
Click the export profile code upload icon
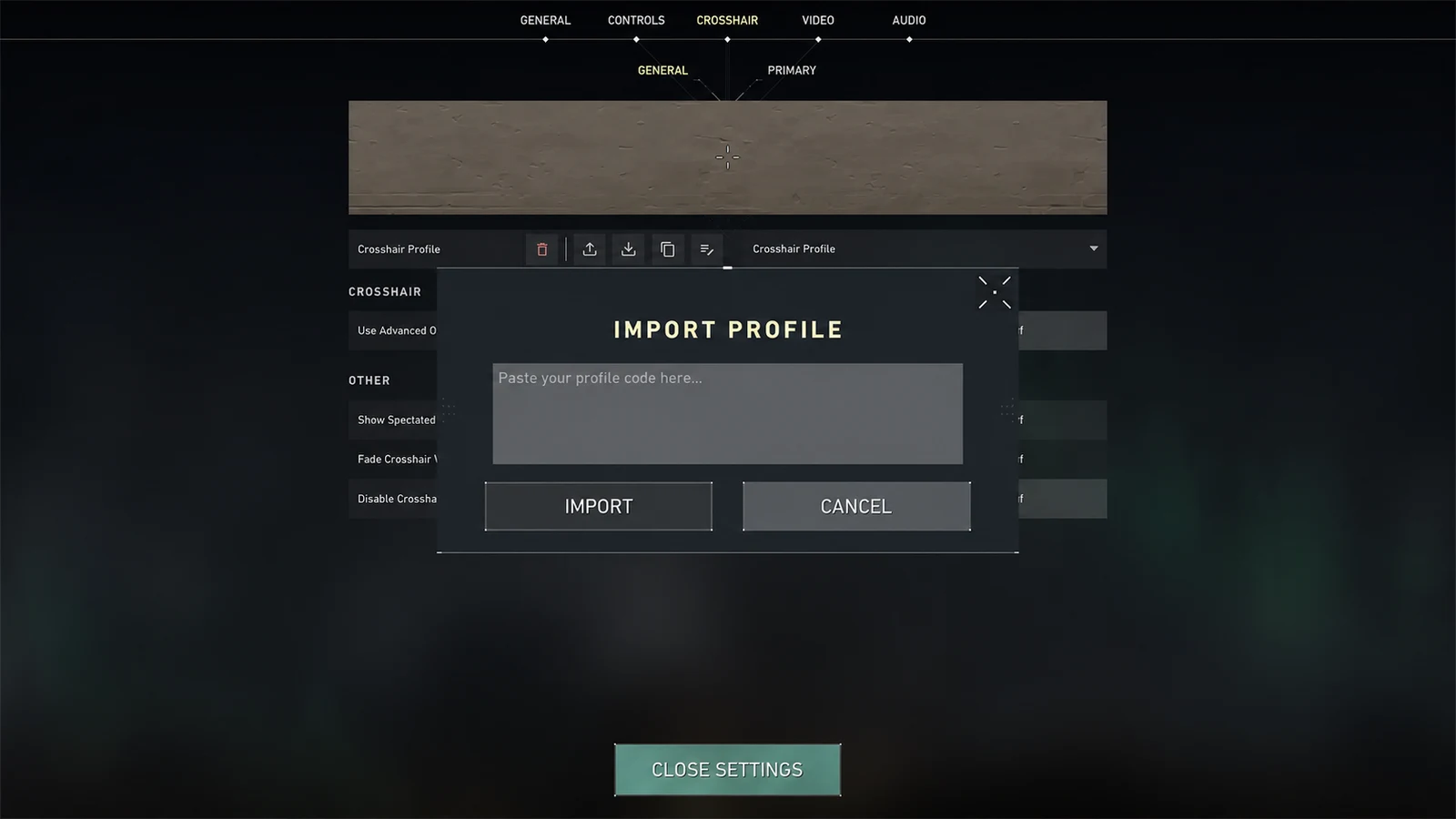[590, 249]
